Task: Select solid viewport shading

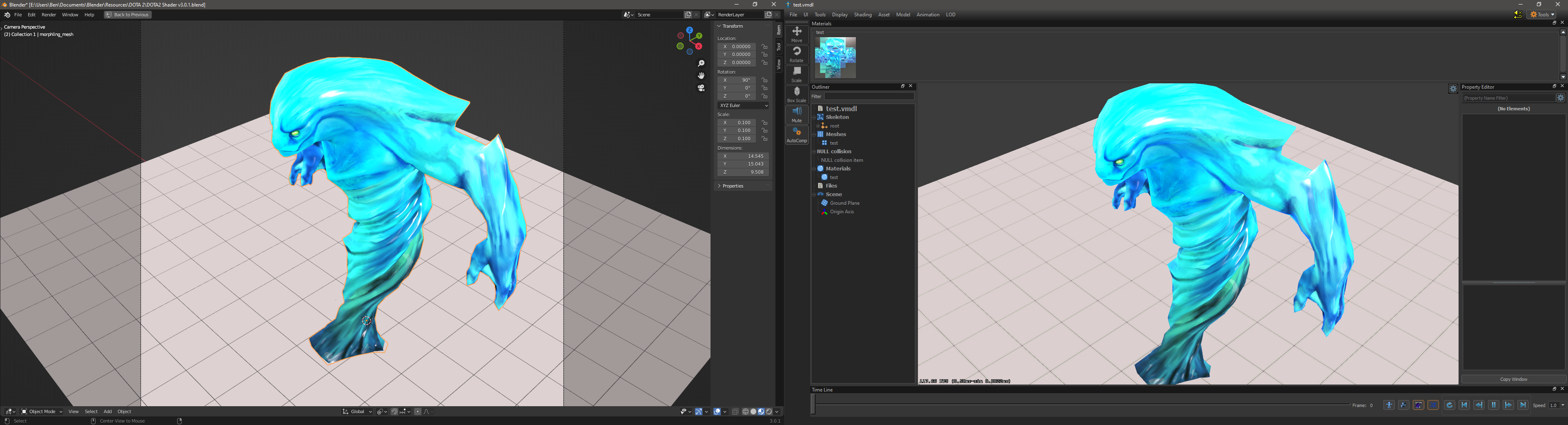Action: tap(753, 412)
